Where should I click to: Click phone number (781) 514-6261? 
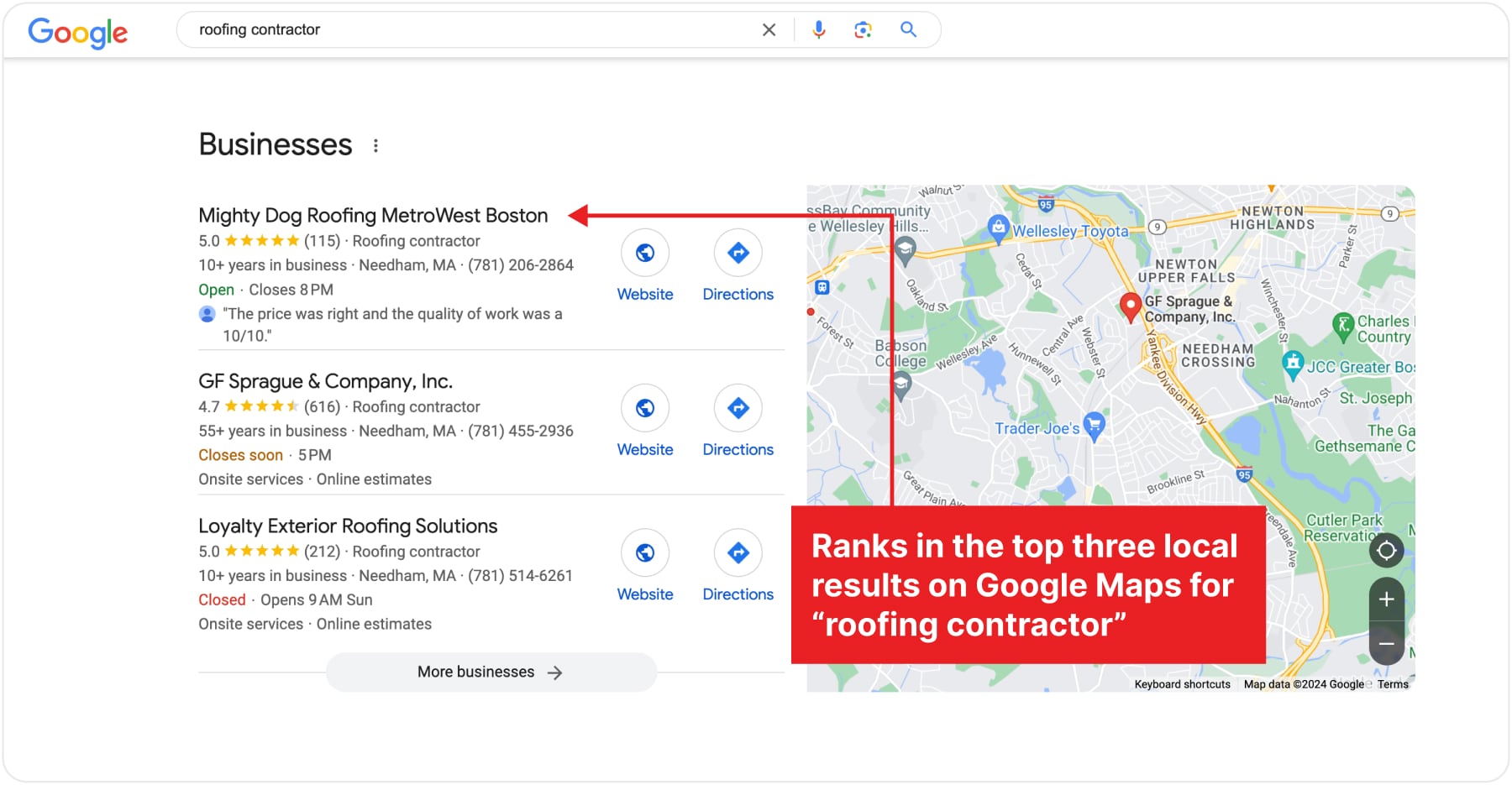[x=520, y=576]
